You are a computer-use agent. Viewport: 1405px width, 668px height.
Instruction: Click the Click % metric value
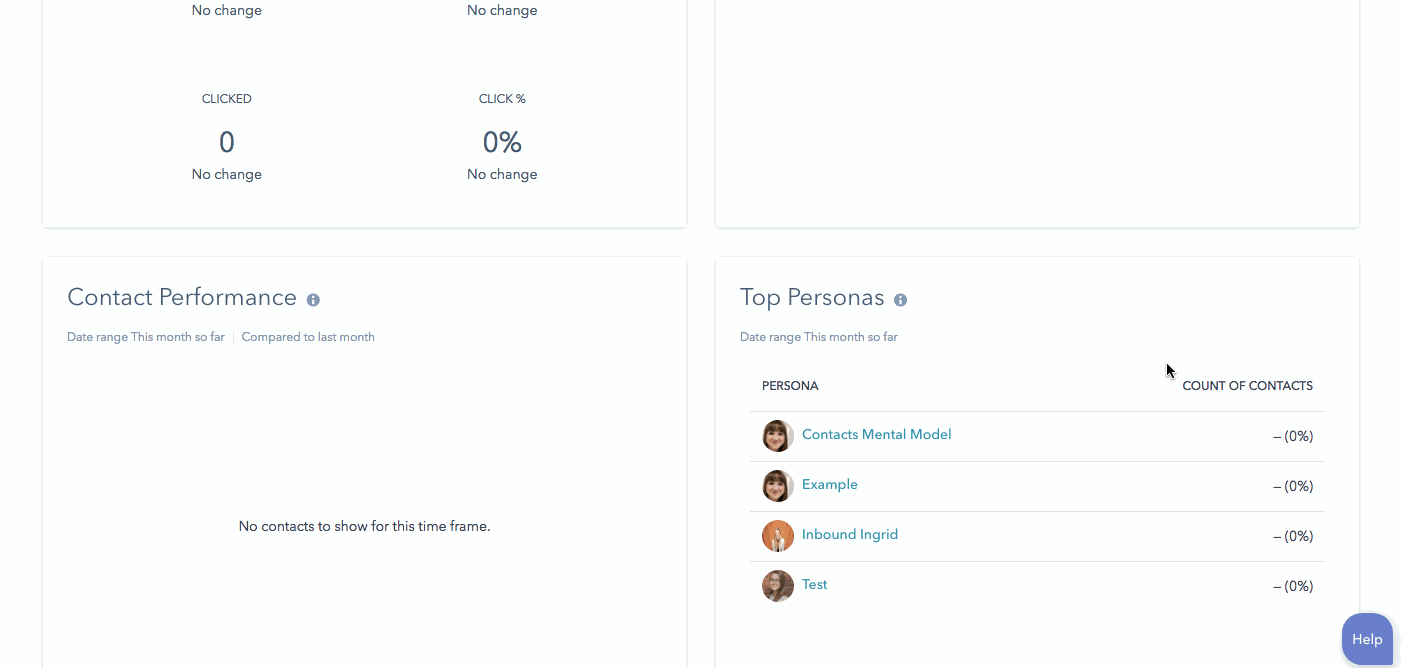click(502, 143)
